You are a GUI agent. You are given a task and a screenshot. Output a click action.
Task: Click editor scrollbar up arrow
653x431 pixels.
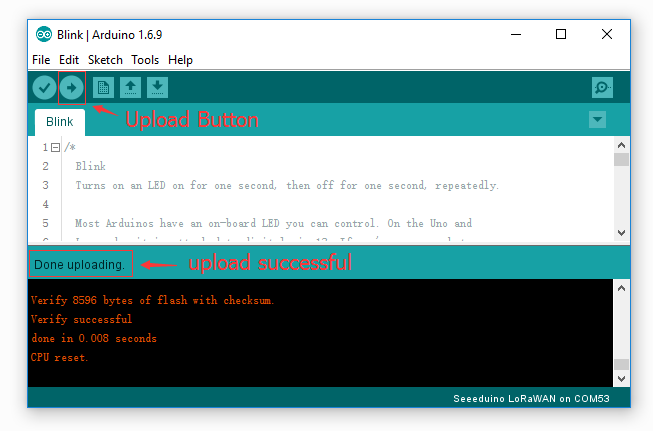point(621,145)
